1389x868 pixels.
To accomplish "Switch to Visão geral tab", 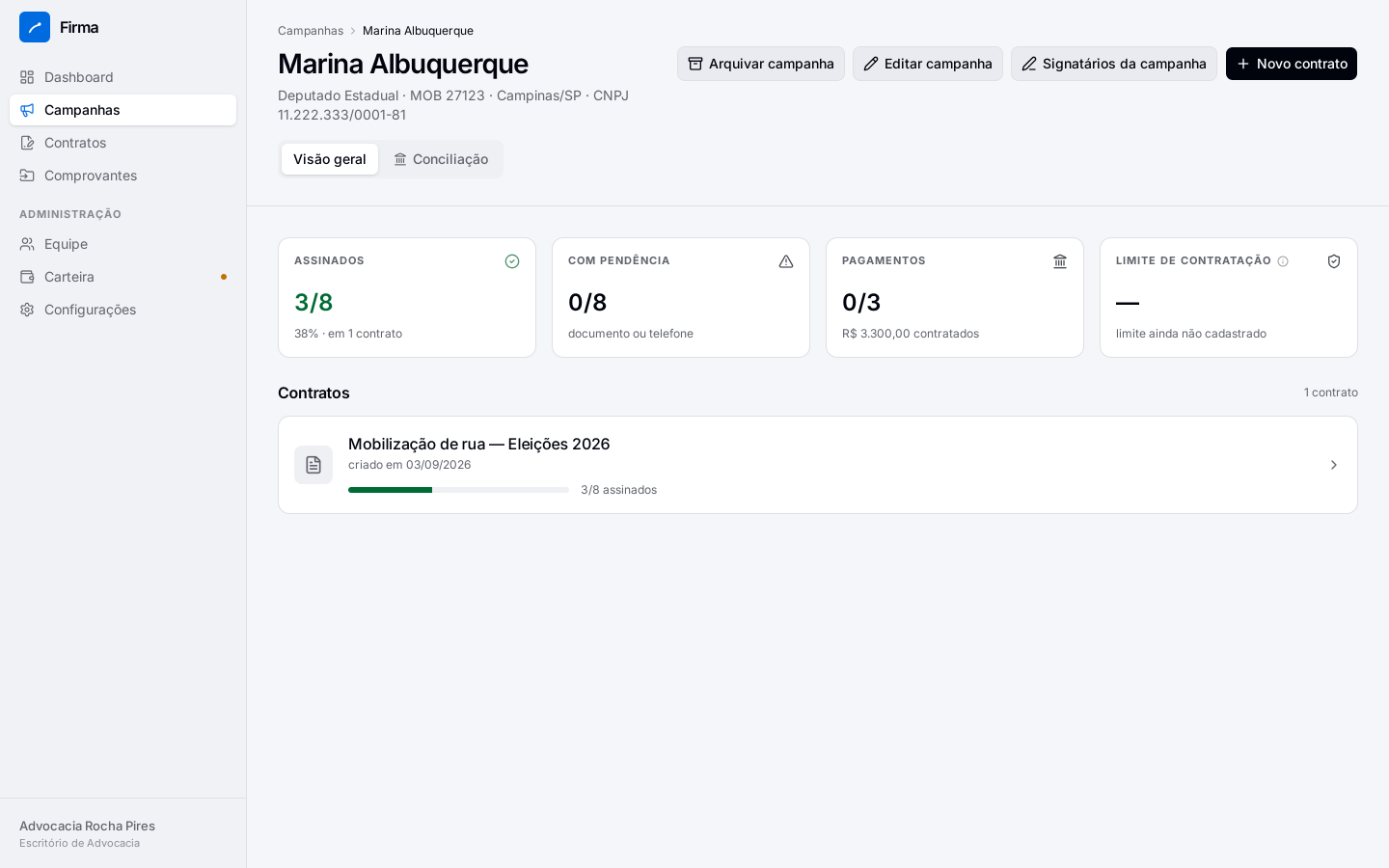I will pos(330,159).
